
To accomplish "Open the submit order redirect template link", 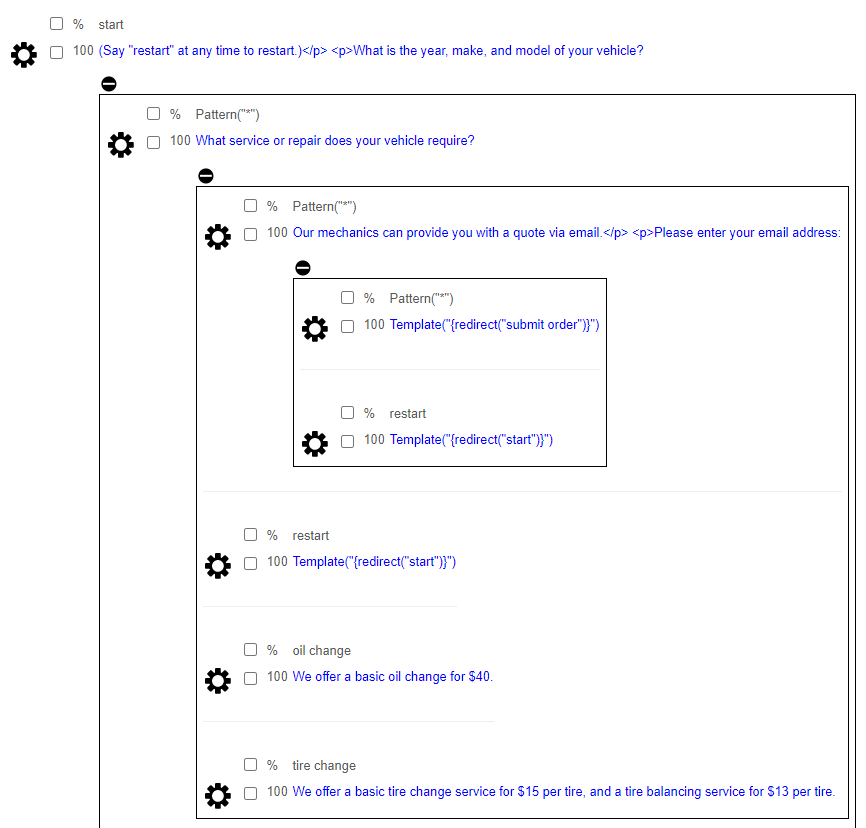I will (x=494, y=324).
